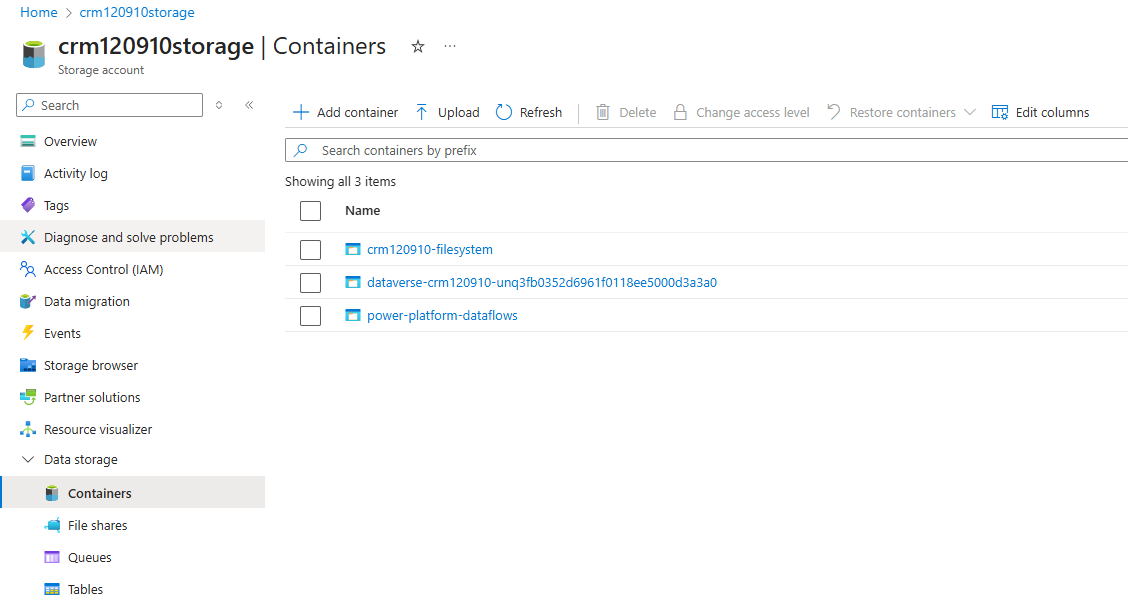This screenshot has height=604, width=1128.
Task: Click the circular Refresh icon
Action: coord(504,112)
